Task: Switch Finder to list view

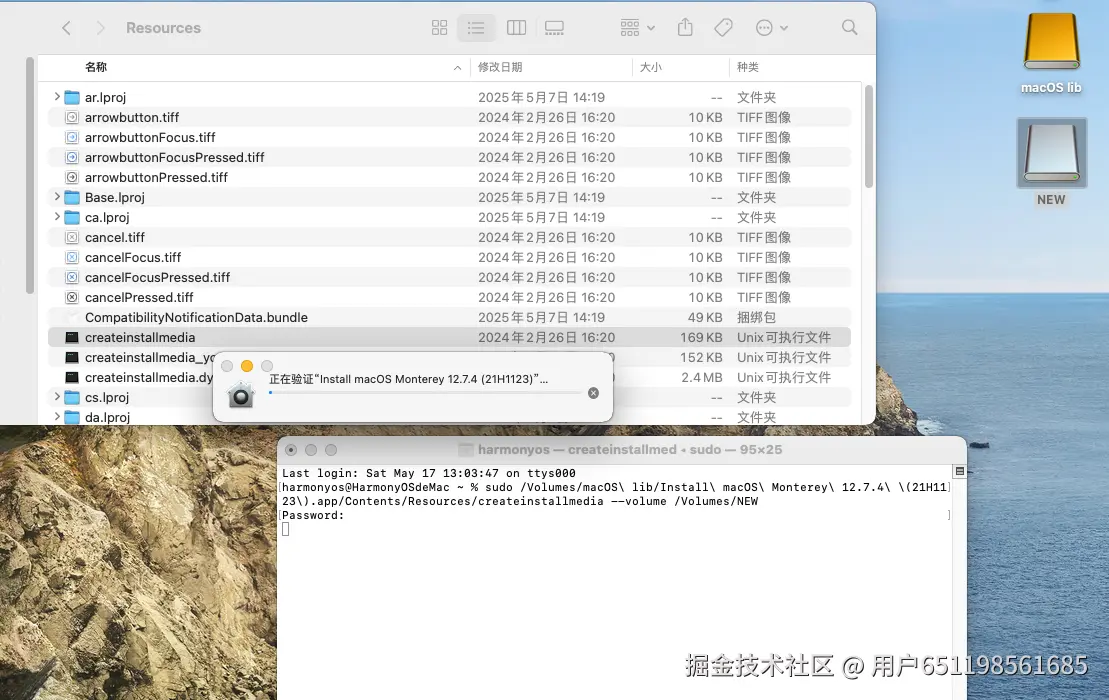Action: coord(476,28)
